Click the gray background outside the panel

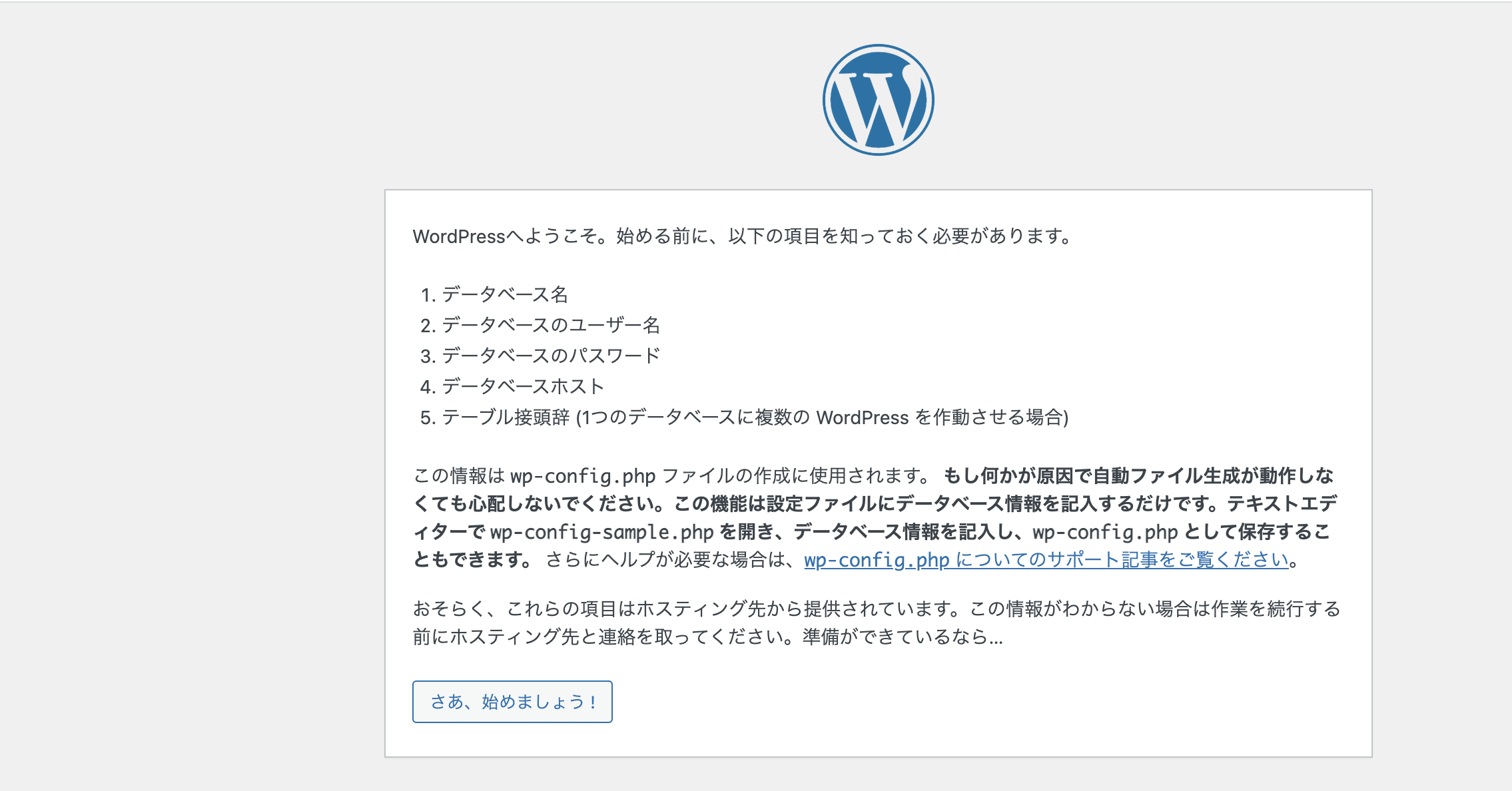click(167, 399)
